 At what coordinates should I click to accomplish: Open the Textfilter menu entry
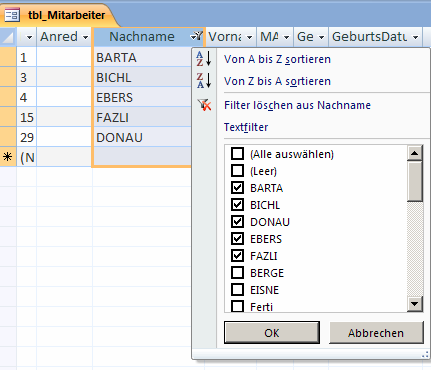click(x=246, y=127)
